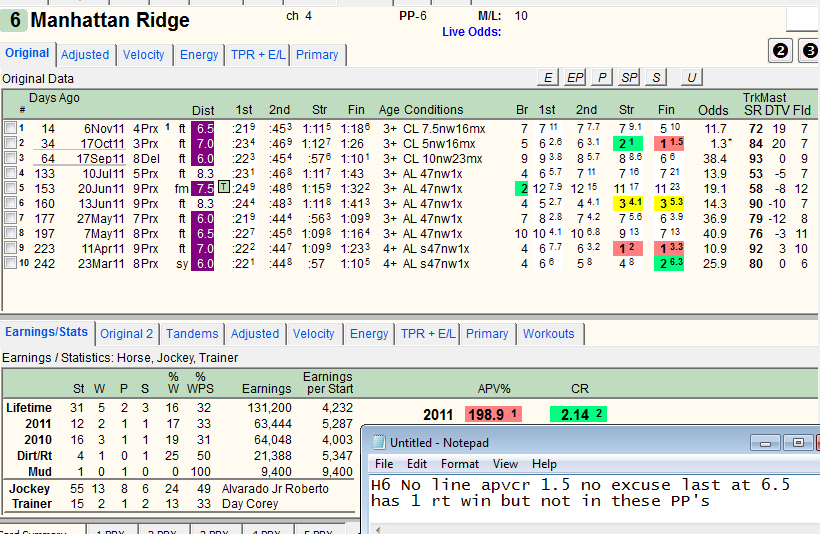Click the Dirt/Rt statistics row label
820x534 pixels.
35,456
